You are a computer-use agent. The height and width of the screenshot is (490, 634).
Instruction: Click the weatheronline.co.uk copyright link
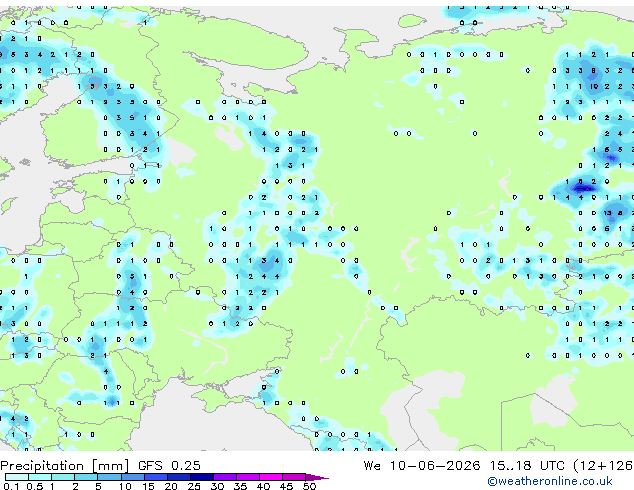click(x=550, y=481)
